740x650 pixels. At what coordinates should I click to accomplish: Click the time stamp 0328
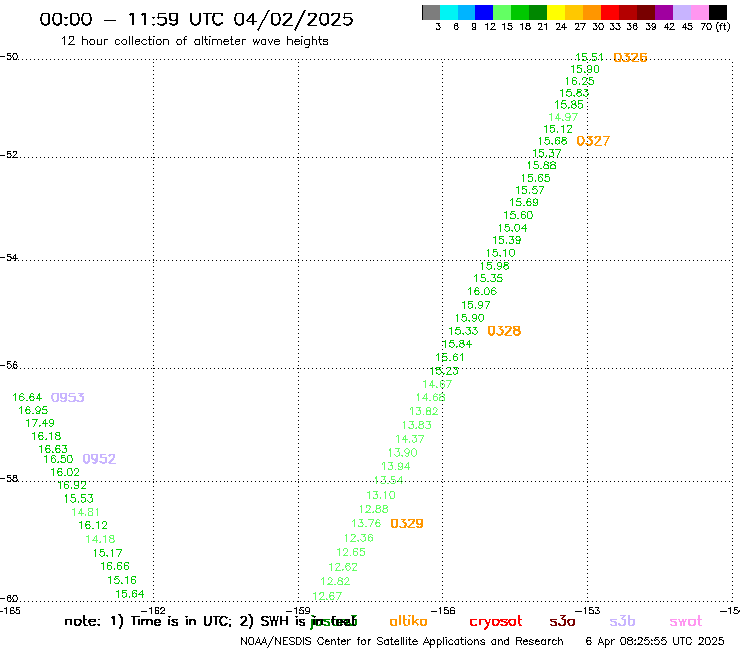504,331
